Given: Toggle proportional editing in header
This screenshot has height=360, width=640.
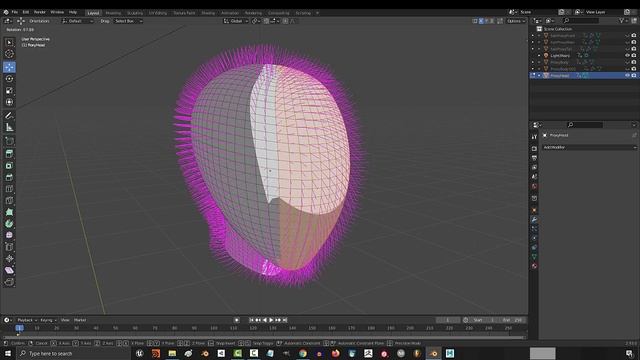Looking at the screenshot, I should [285, 21].
